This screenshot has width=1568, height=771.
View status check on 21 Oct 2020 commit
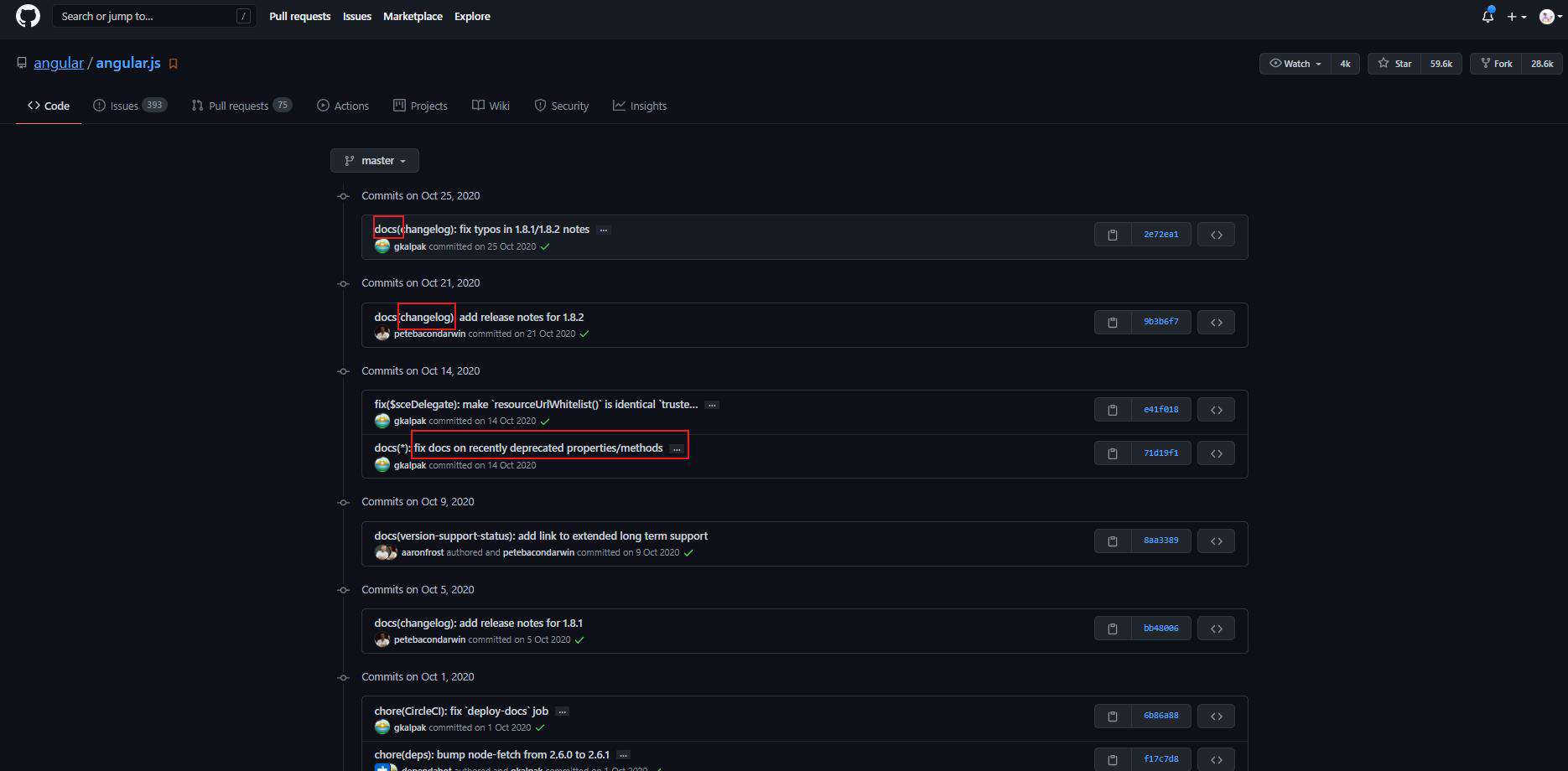pos(584,334)
